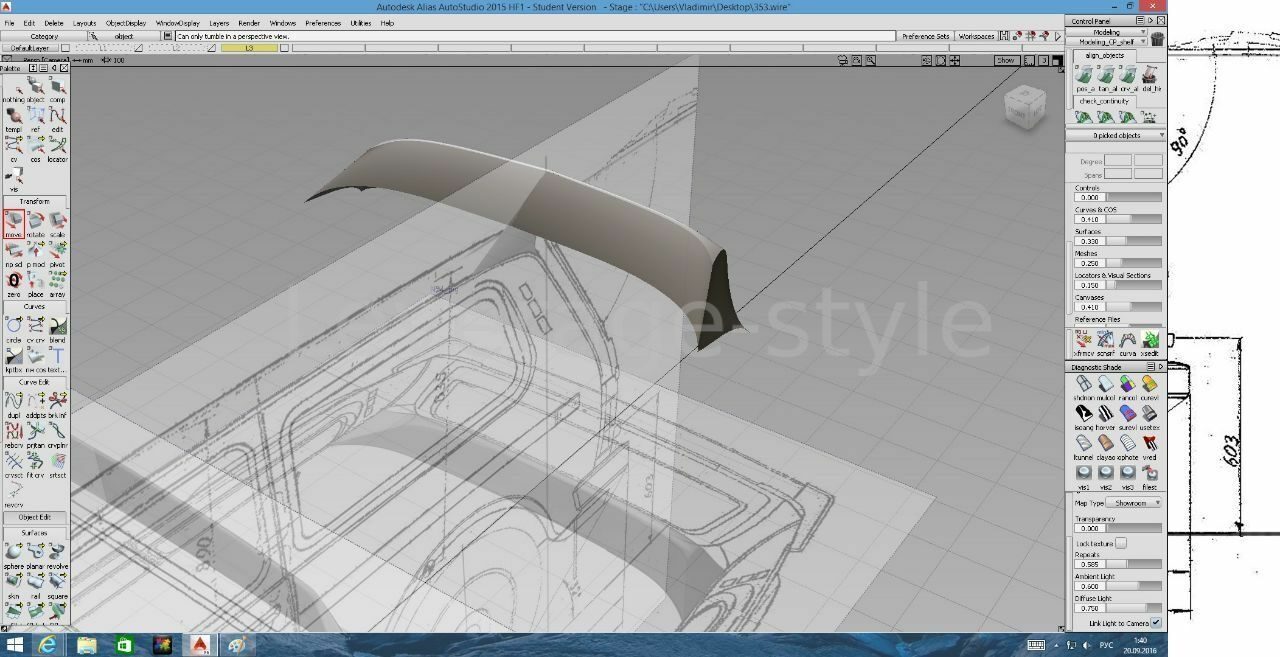This screenshot has width=1280, height=657.
Task: Toggle Link Light to Camera checkbox
Action: click(1156, 623)
